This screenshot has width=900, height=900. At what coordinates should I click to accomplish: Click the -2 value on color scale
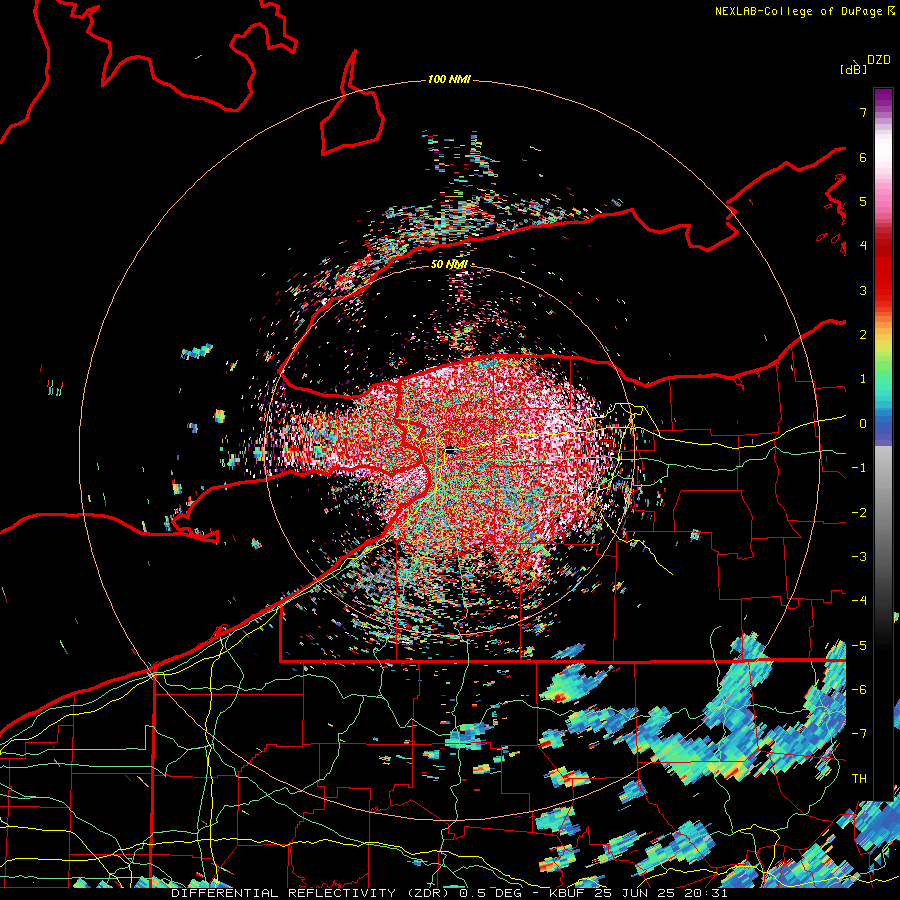pos(859,513)
